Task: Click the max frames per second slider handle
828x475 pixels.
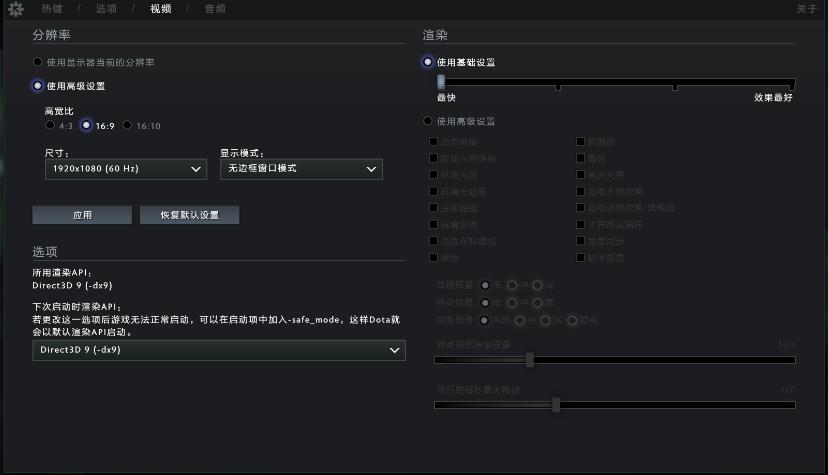Action: coord(556,405)
